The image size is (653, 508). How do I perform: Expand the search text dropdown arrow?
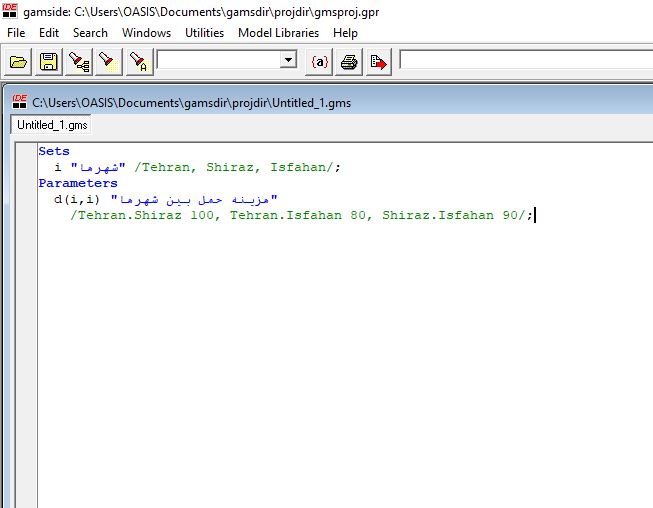coord(289,61)
